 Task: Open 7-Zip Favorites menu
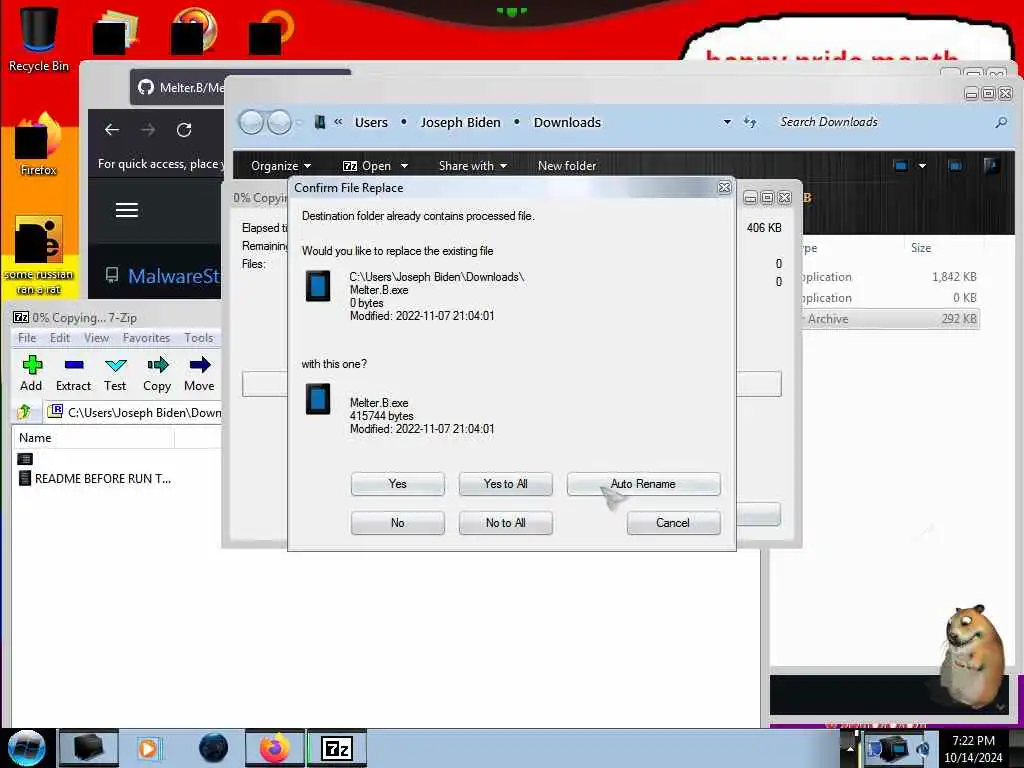click(x=146, y=338)
